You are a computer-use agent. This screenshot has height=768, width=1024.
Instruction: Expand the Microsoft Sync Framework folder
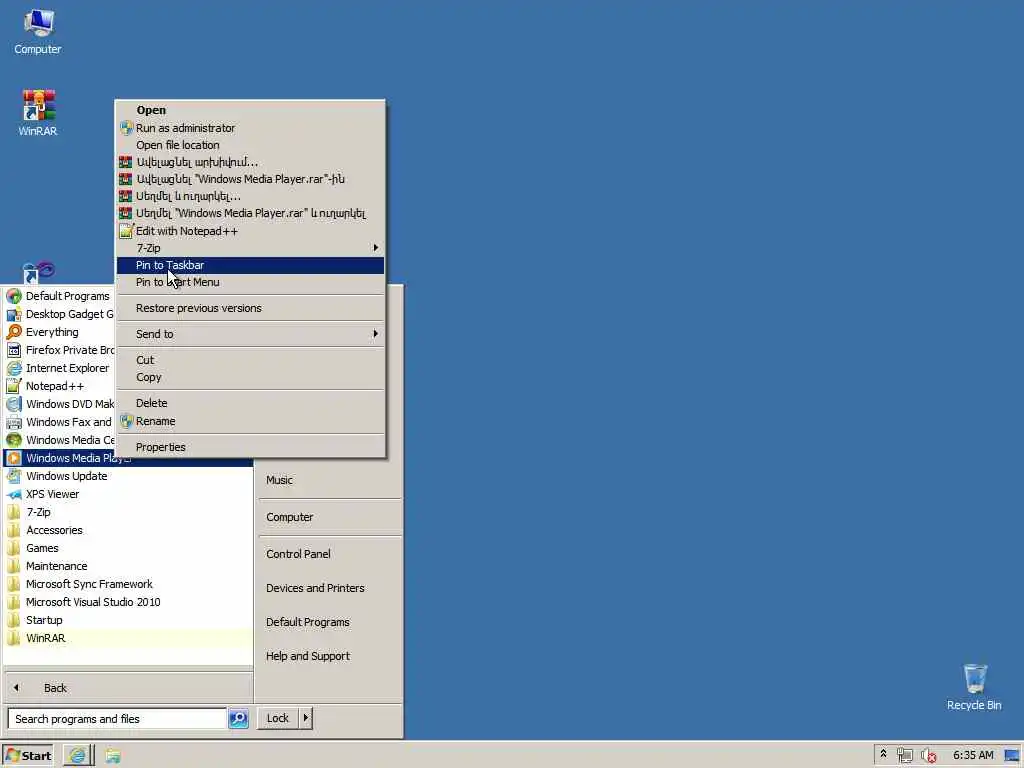coord(128,584)
